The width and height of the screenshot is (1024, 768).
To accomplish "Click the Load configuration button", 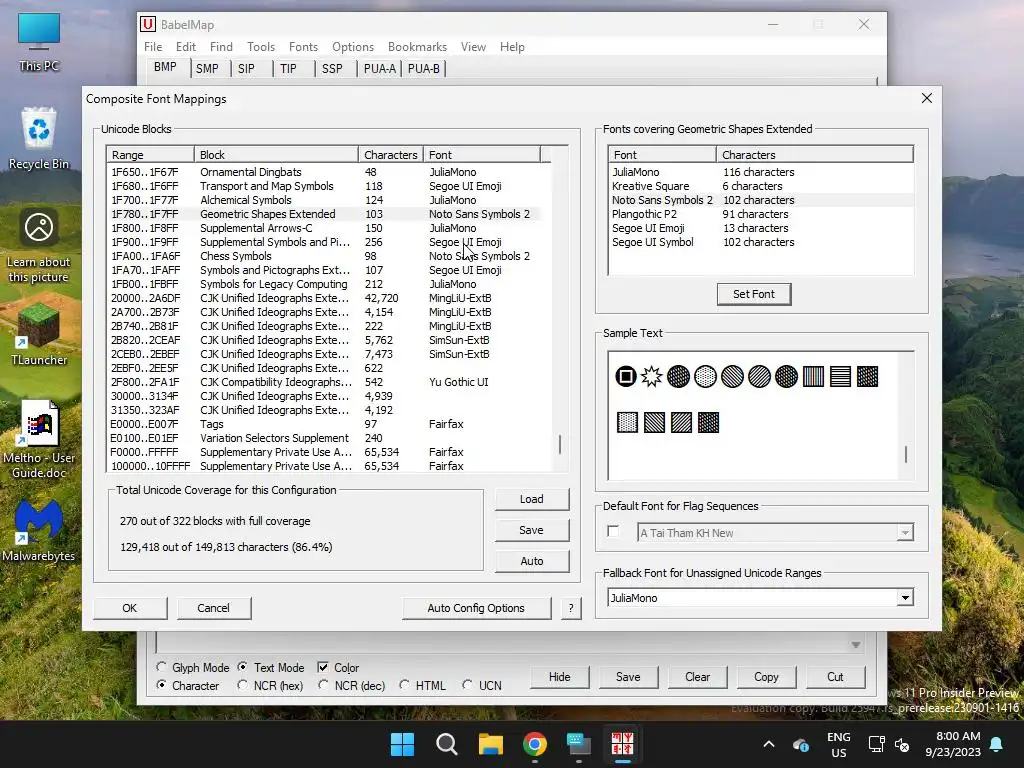I will [x=532, y=499].
